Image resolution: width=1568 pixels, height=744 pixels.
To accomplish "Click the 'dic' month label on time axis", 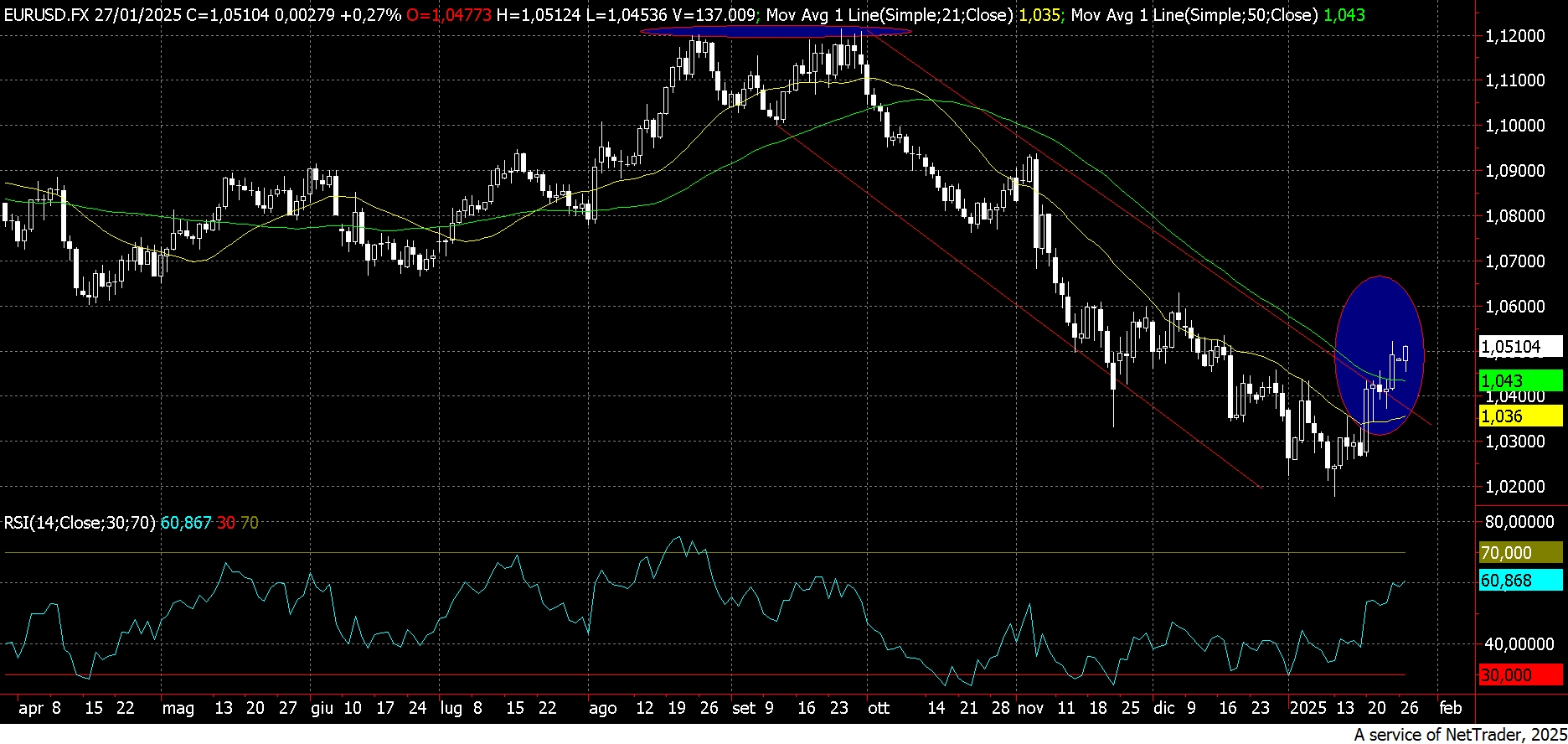I will pyautogui.click(x=1164, y=708).
